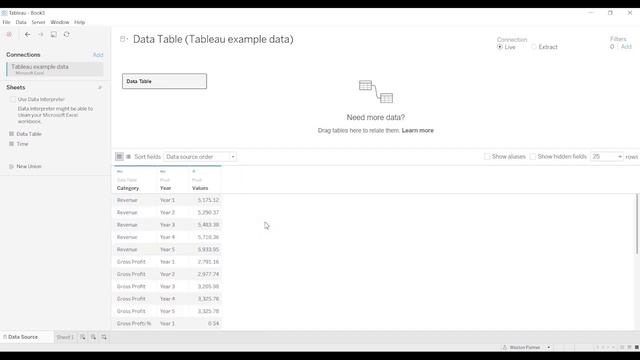Click the value 2,791.16 cell
This screenshot has width=640, height=360.
click(208, 262)
